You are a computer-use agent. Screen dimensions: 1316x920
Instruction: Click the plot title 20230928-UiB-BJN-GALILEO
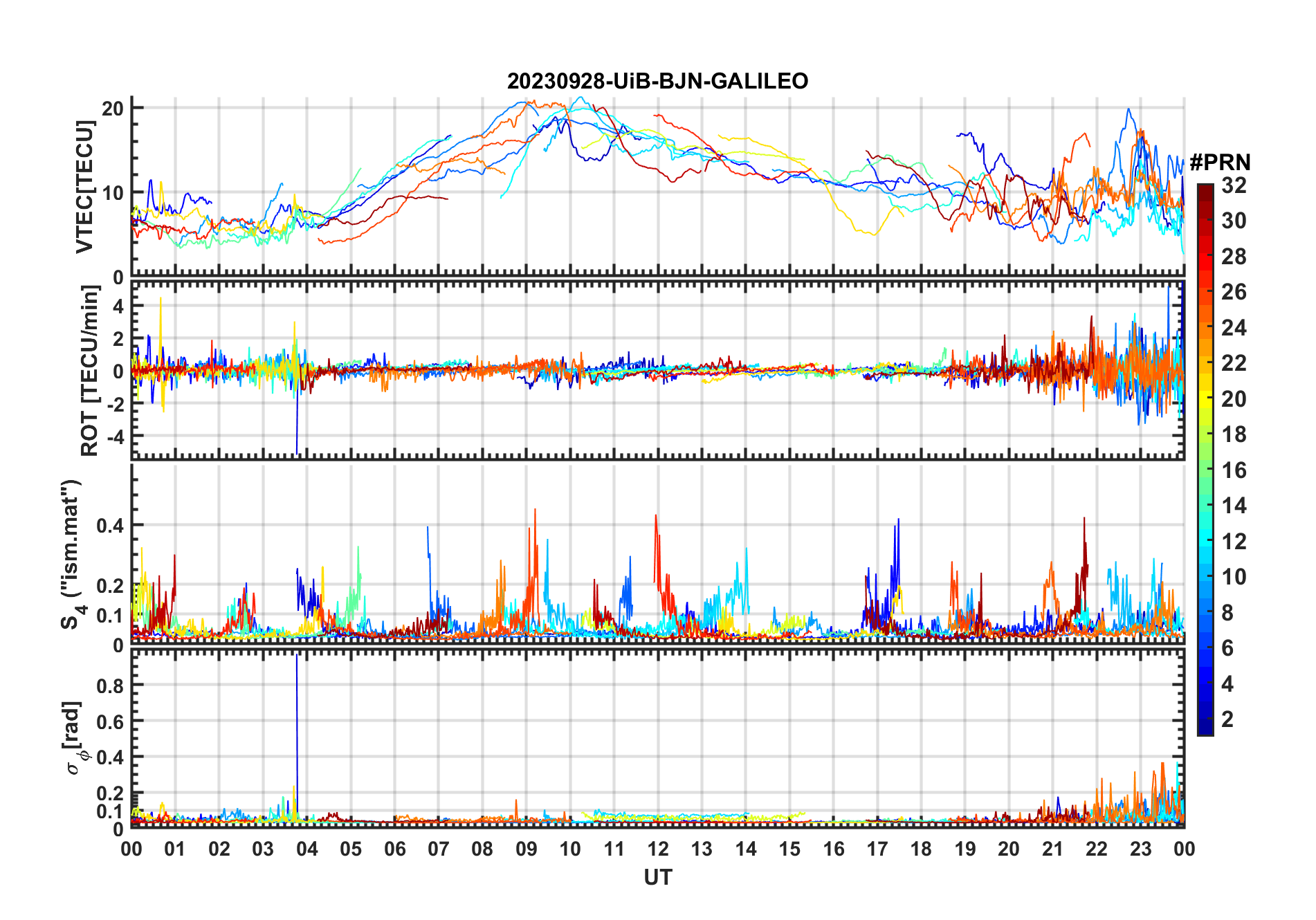coord(657,82)
